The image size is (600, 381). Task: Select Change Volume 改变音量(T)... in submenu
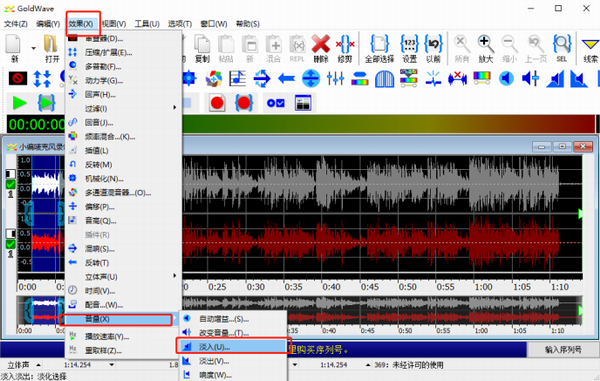tap(233, 333)
